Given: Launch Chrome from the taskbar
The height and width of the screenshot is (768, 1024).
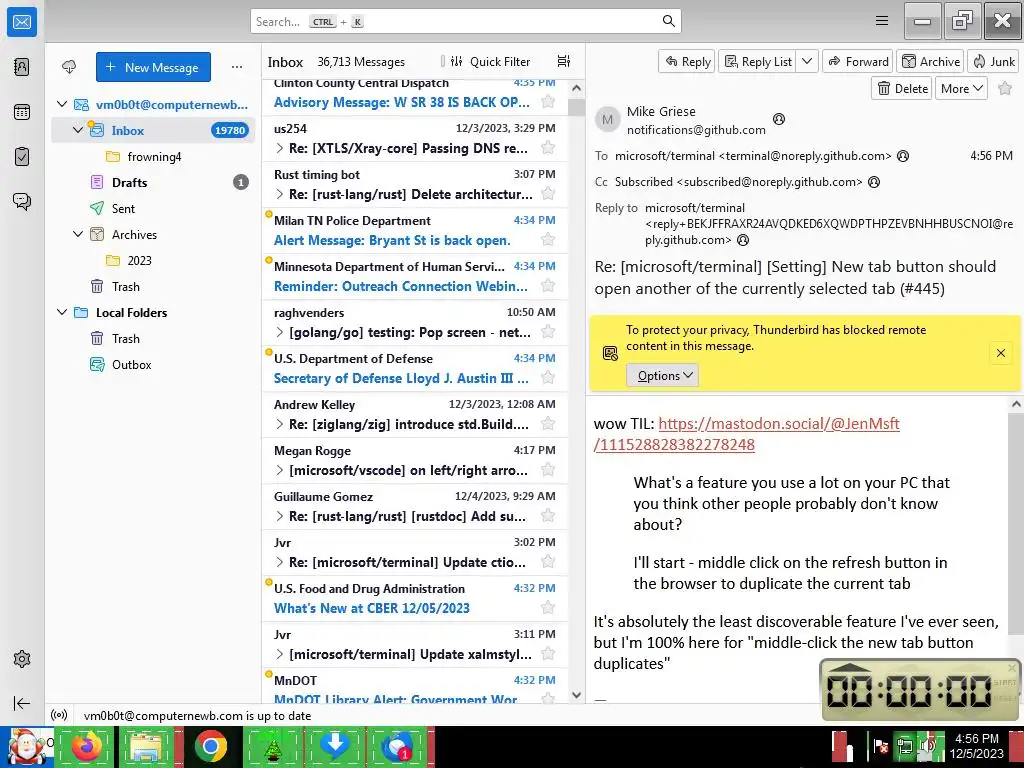Looking at the screenshot, I should pyautogui.click(x=210, y=746).
